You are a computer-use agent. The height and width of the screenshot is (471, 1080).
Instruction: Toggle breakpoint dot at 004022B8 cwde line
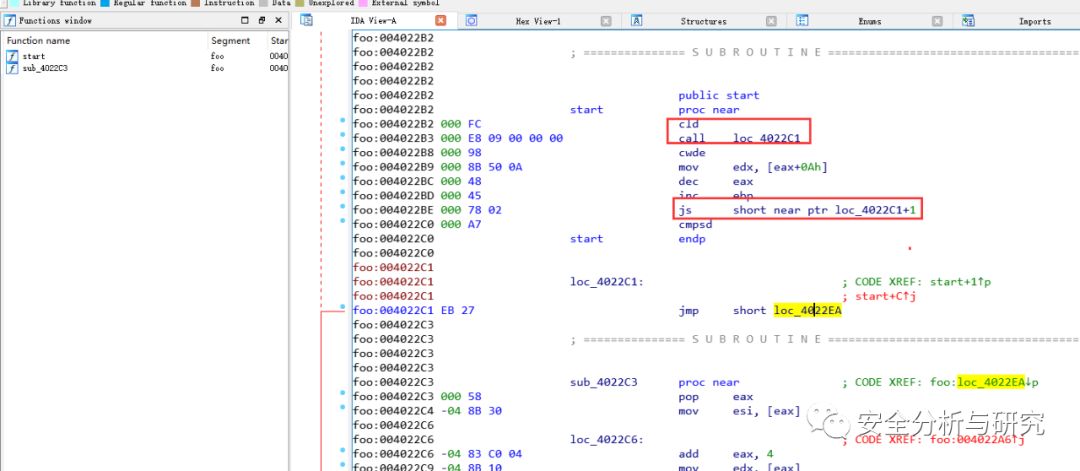pyautogui.click(x=343, y=149)
